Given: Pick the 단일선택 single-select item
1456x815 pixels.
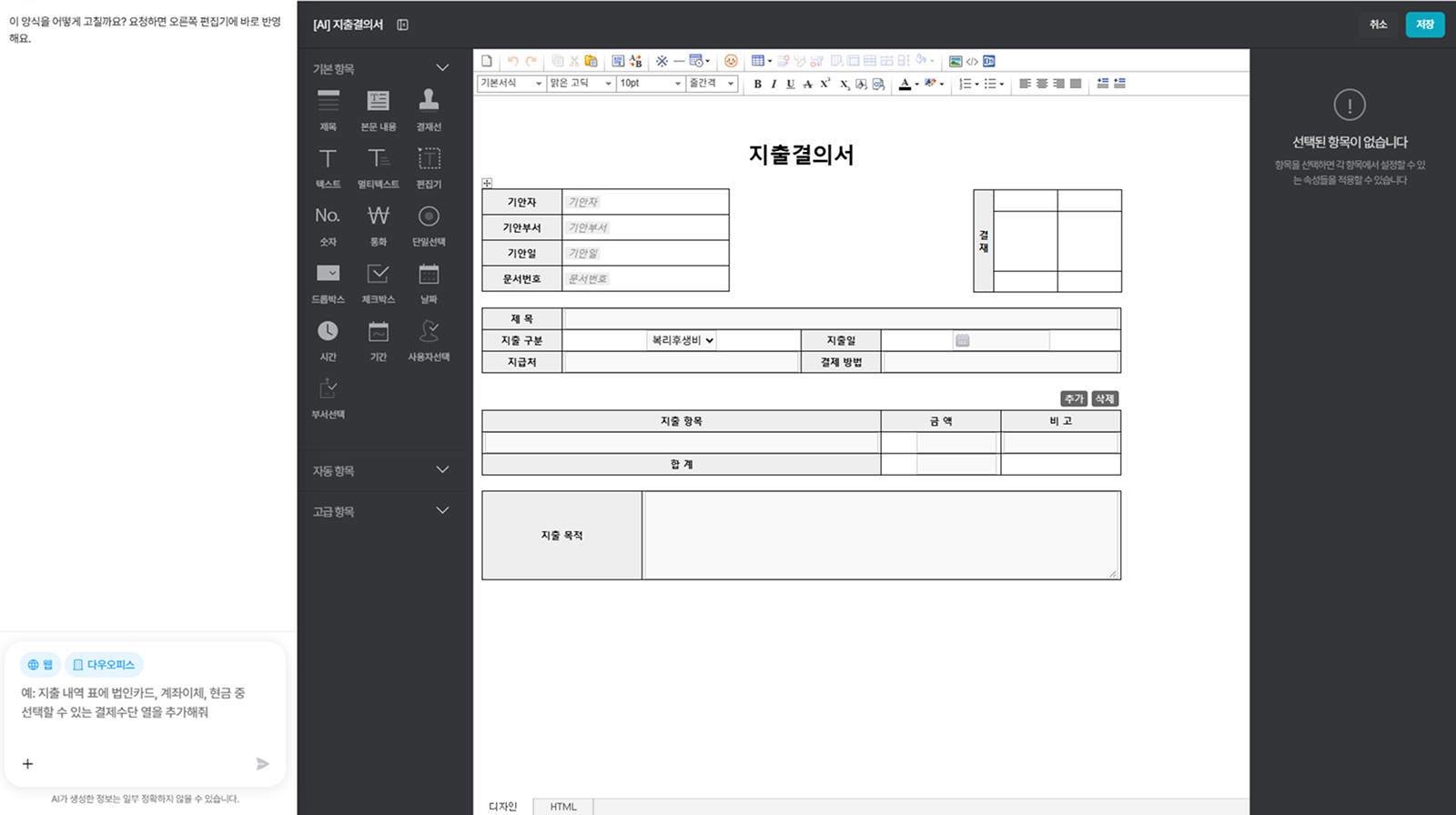Looking at the screenshot, I should (429, 226).
